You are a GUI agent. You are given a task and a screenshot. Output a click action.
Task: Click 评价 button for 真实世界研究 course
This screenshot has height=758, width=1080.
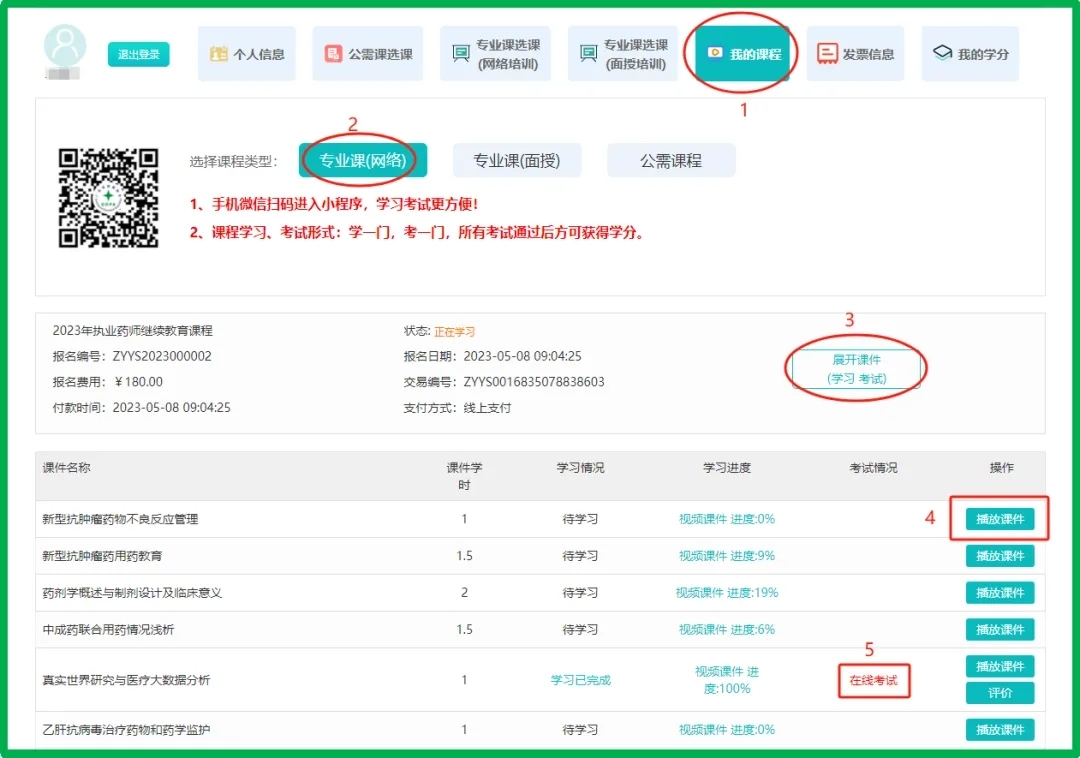click(x=999, y=693)
